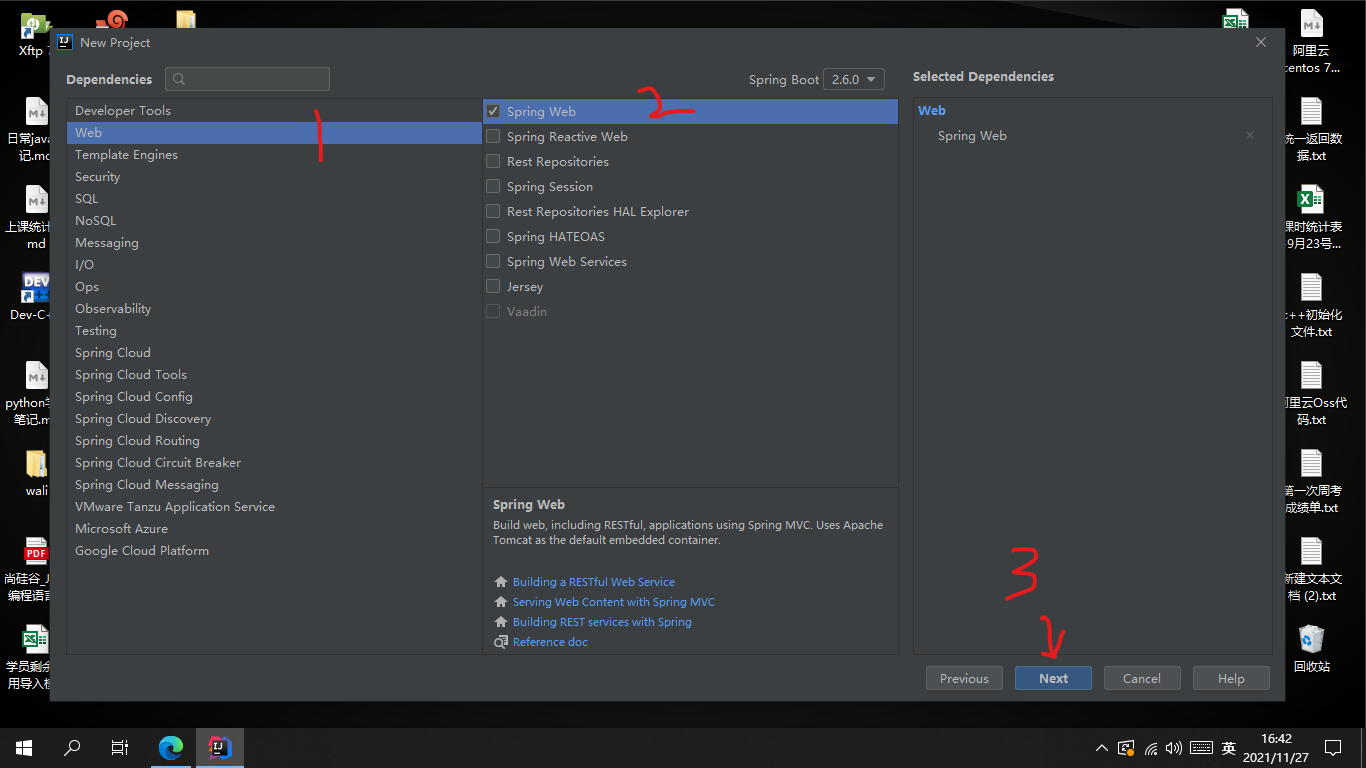
Task: Click home icon beside Building a RESTful Web Service
Action: click(501, 582)
